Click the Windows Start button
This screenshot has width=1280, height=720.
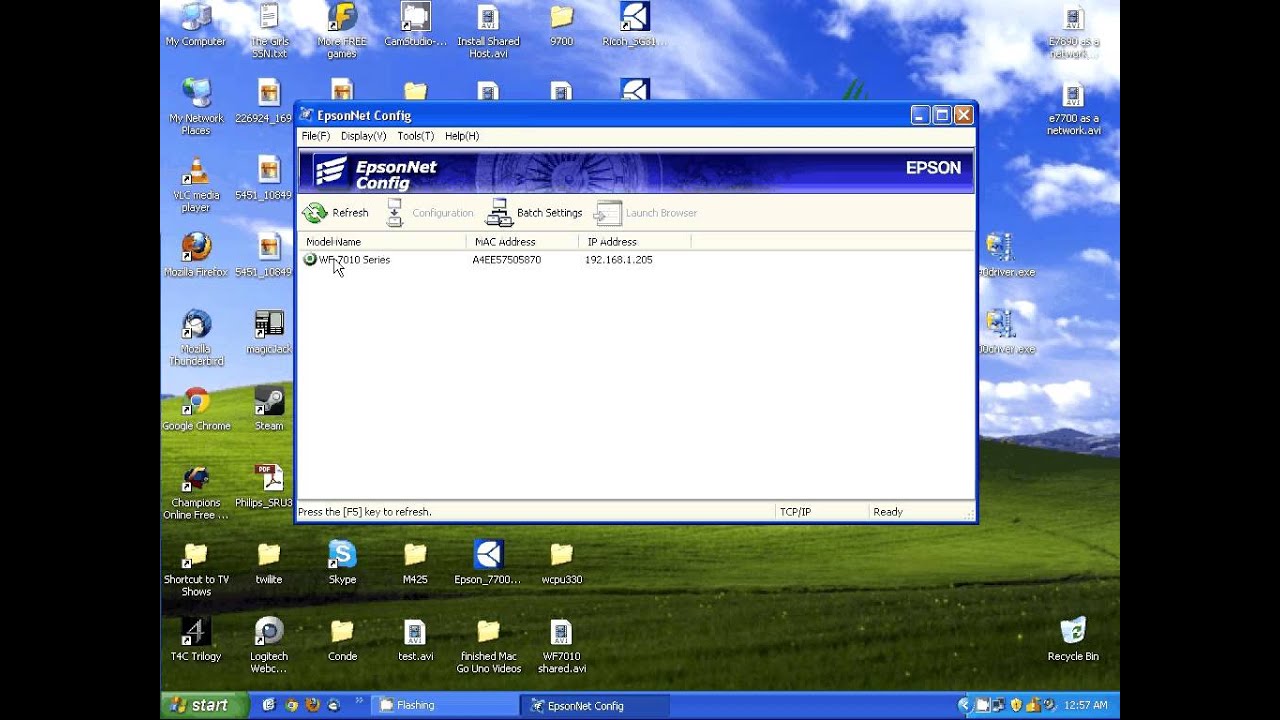point(204,705)
